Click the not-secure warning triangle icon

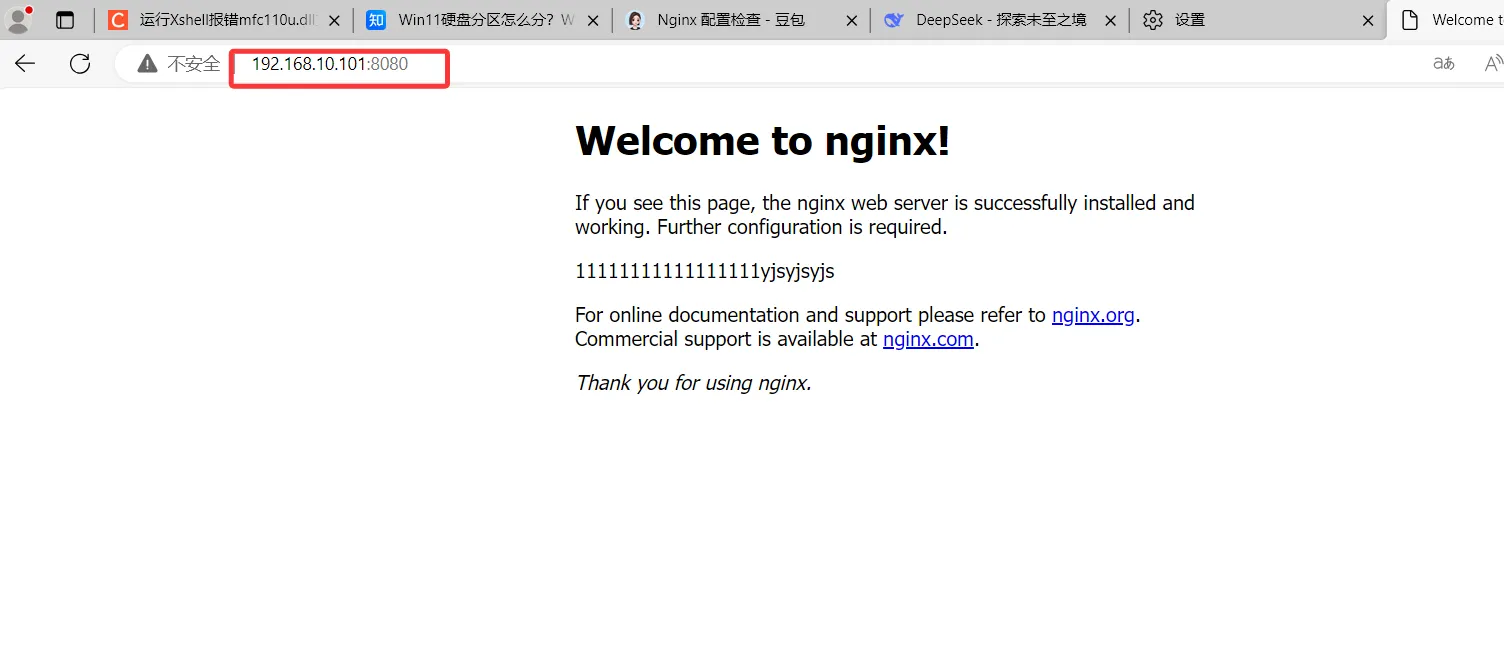coord(148,64)
